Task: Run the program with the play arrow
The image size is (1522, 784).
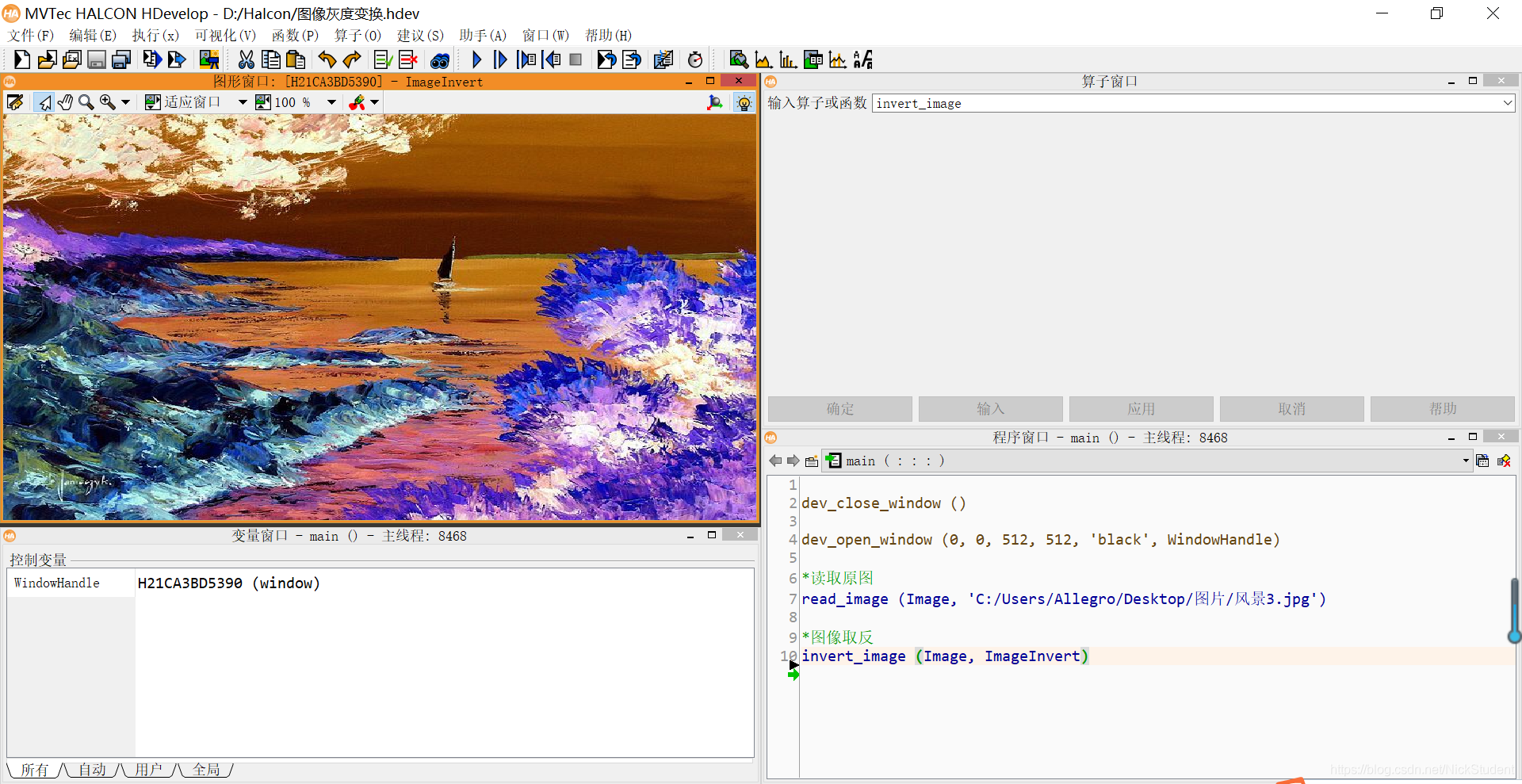Action: point(476,59)
